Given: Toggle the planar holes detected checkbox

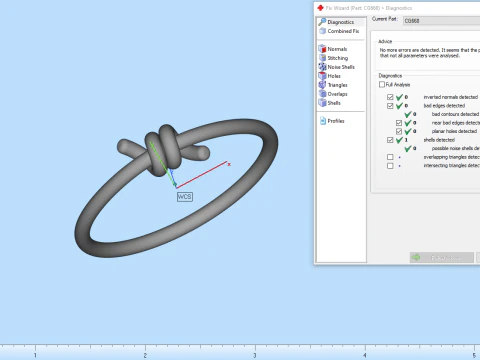Looking at the screenshot, I should click(399, 131).
